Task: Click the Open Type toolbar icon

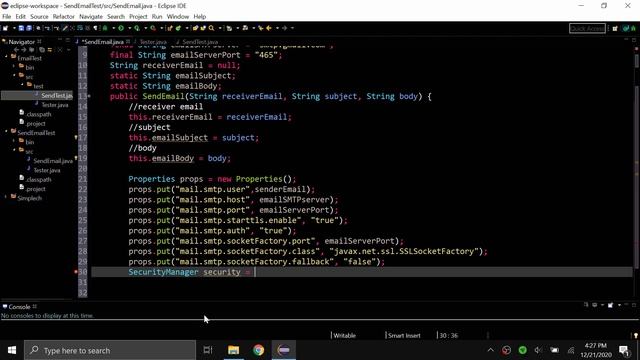Action: tap(196, 28)
